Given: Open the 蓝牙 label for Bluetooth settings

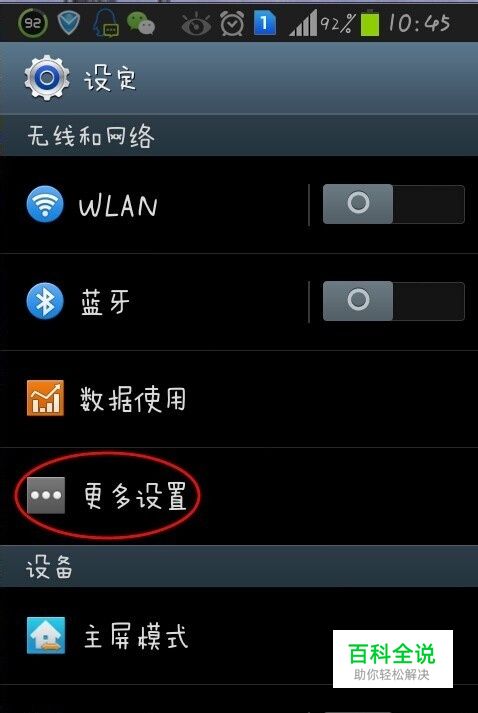Looking at the screenshot, I should tap(105, 302).
